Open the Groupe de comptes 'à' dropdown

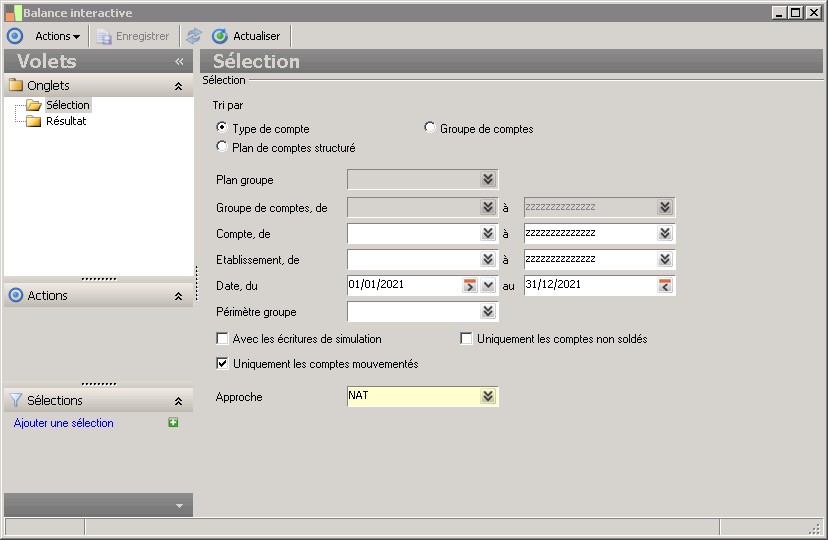665,207
